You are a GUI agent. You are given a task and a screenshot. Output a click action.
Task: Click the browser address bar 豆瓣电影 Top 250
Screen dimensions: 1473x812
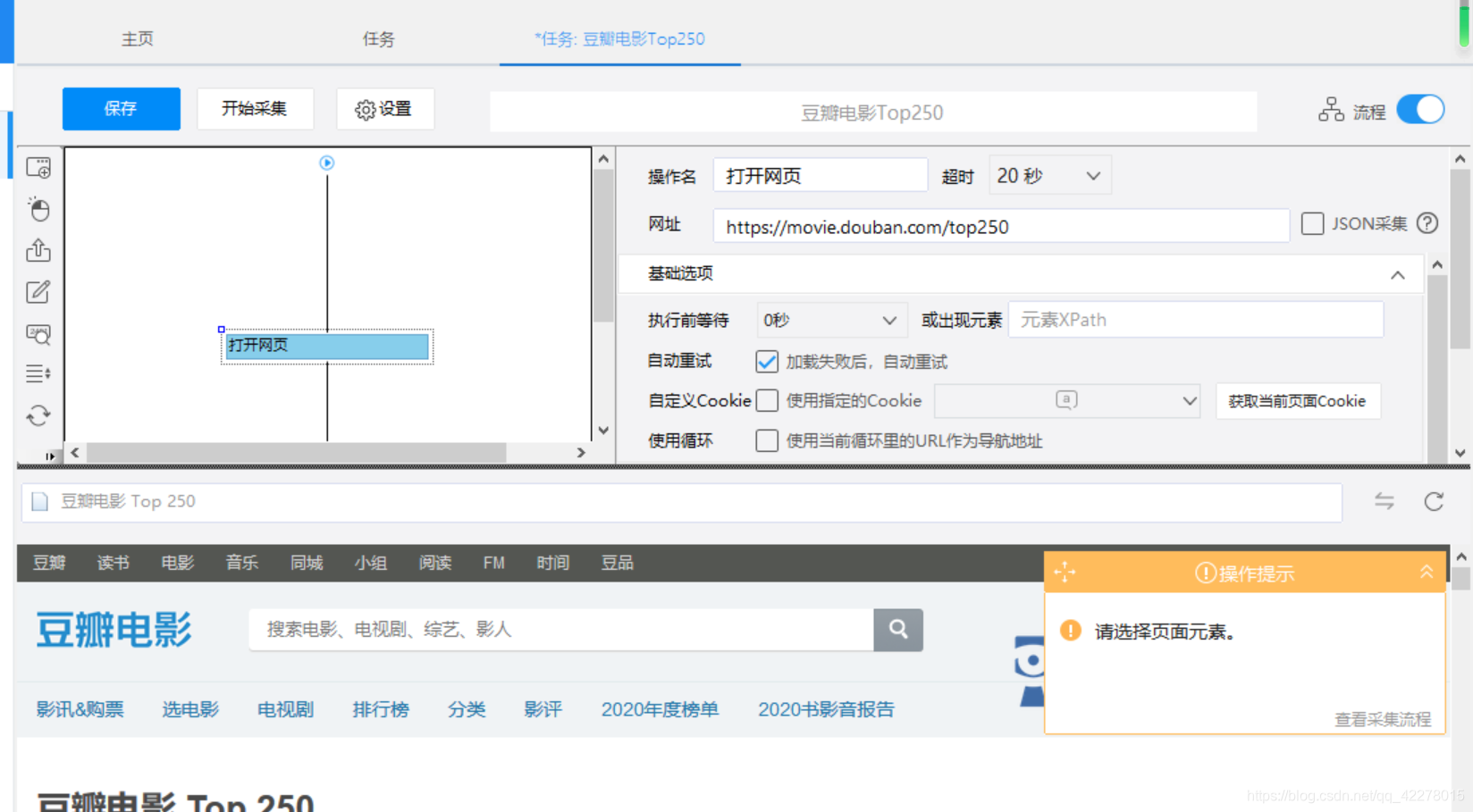[682, 501]
